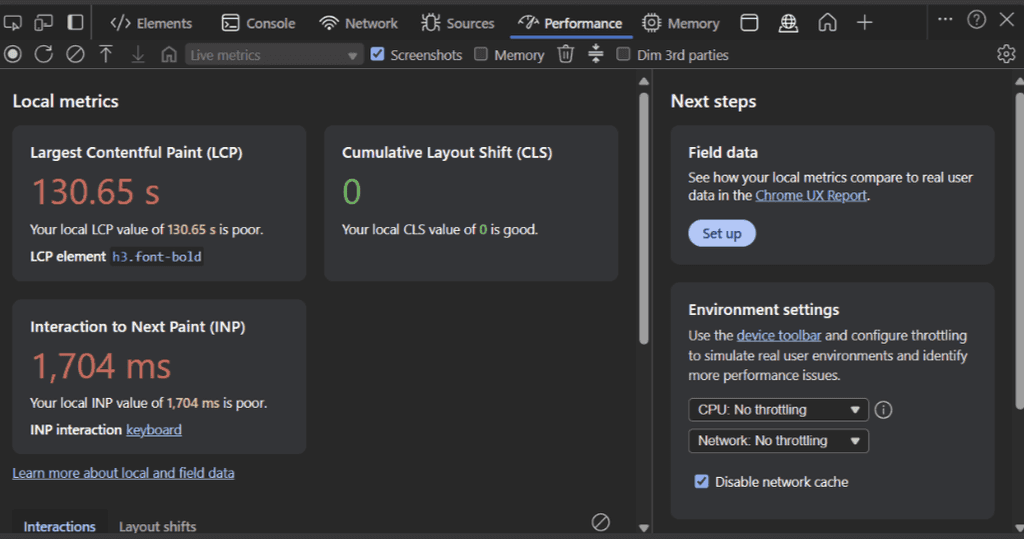Open Performance panel settings gear
The image size is (1024, 539).
tap(1006, 55)
